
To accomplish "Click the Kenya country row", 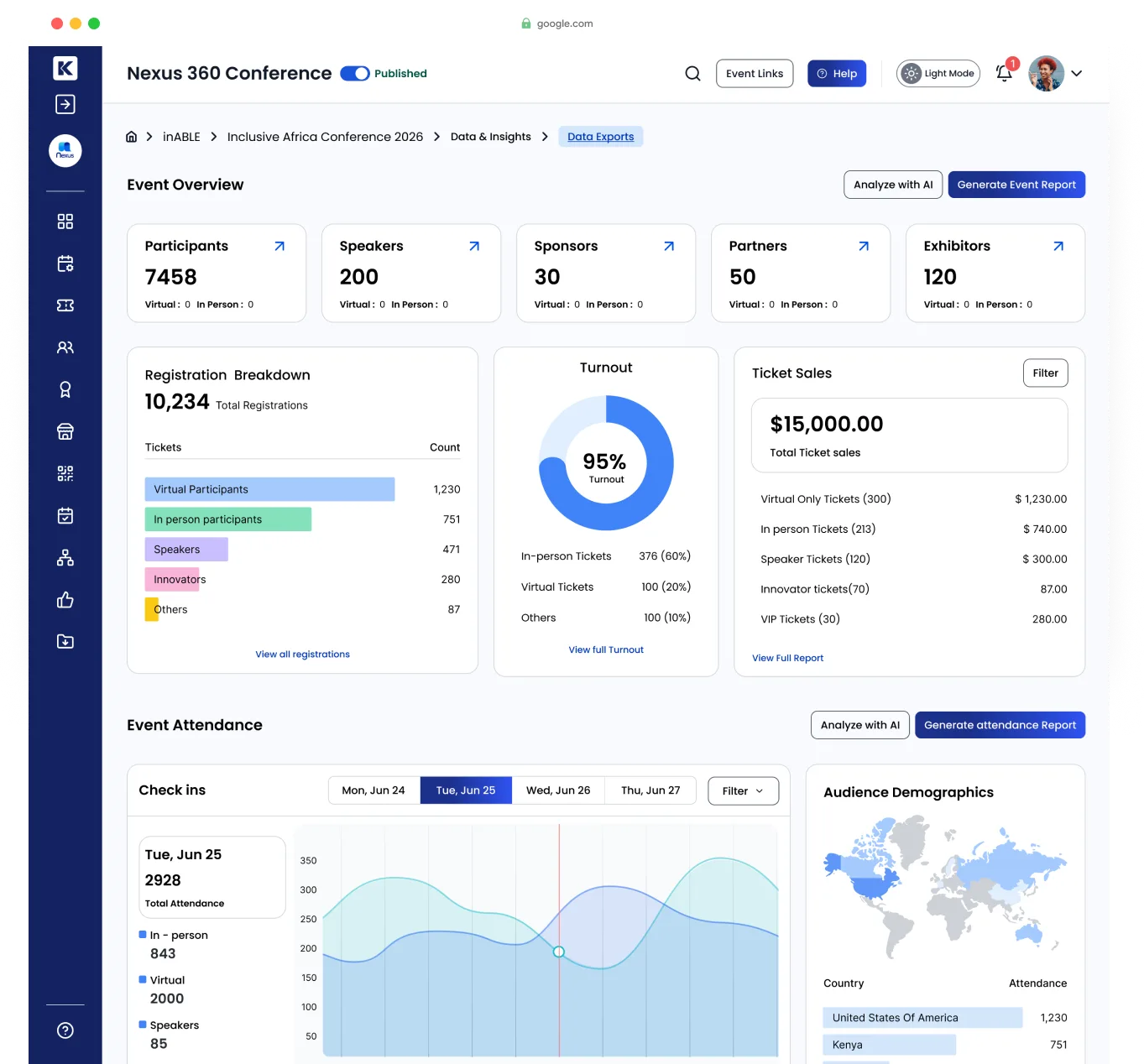I will tap(945, 1045).
